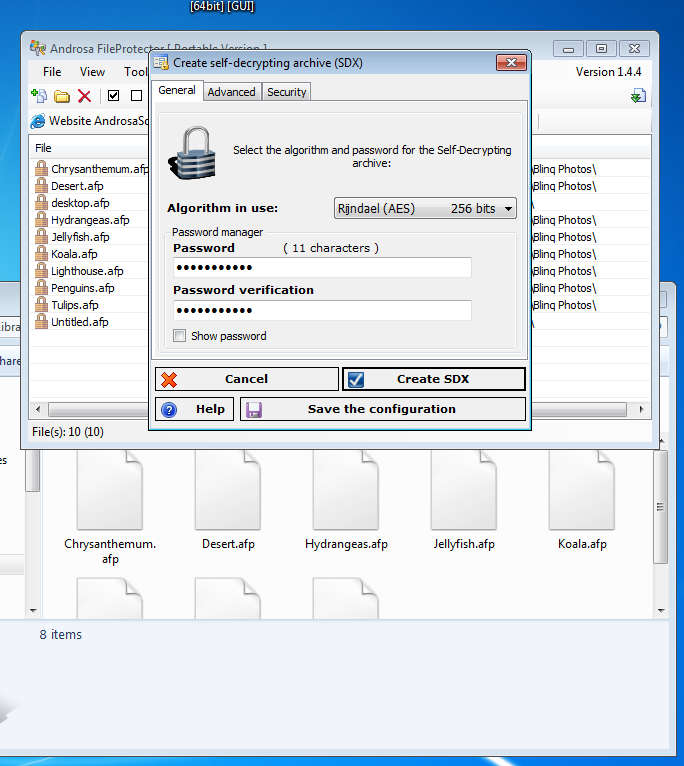Screen dimensions: 684x766
Task: Click the padlock icon beside Chrysanthemum.afp
Action: 42,169
